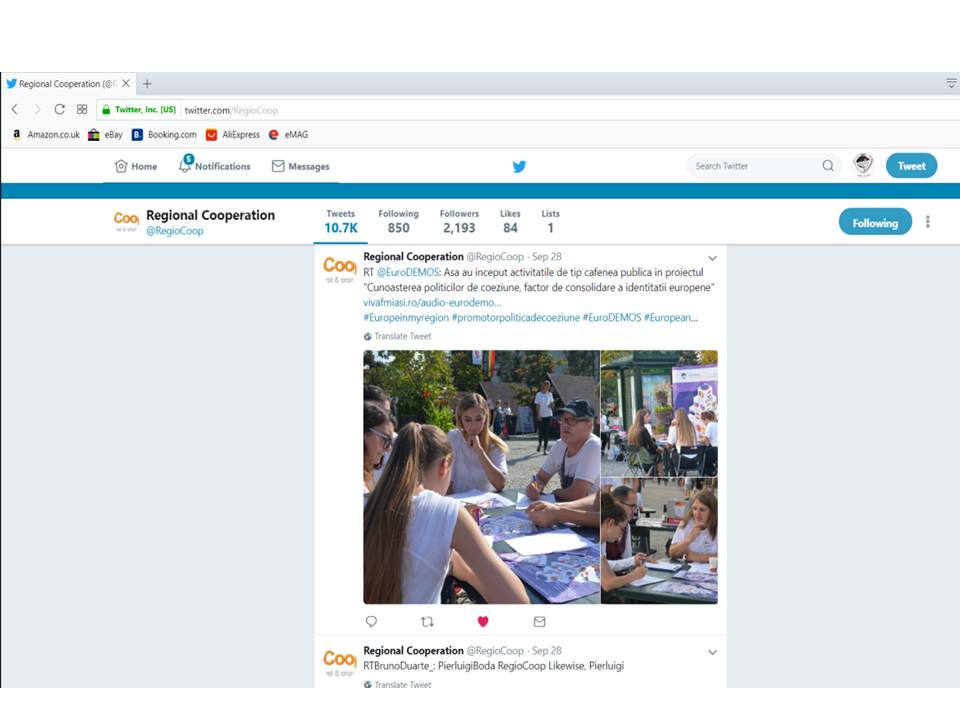Click the first tweet's author avatar logo
The image size is (960, 720).
point(339,269)
